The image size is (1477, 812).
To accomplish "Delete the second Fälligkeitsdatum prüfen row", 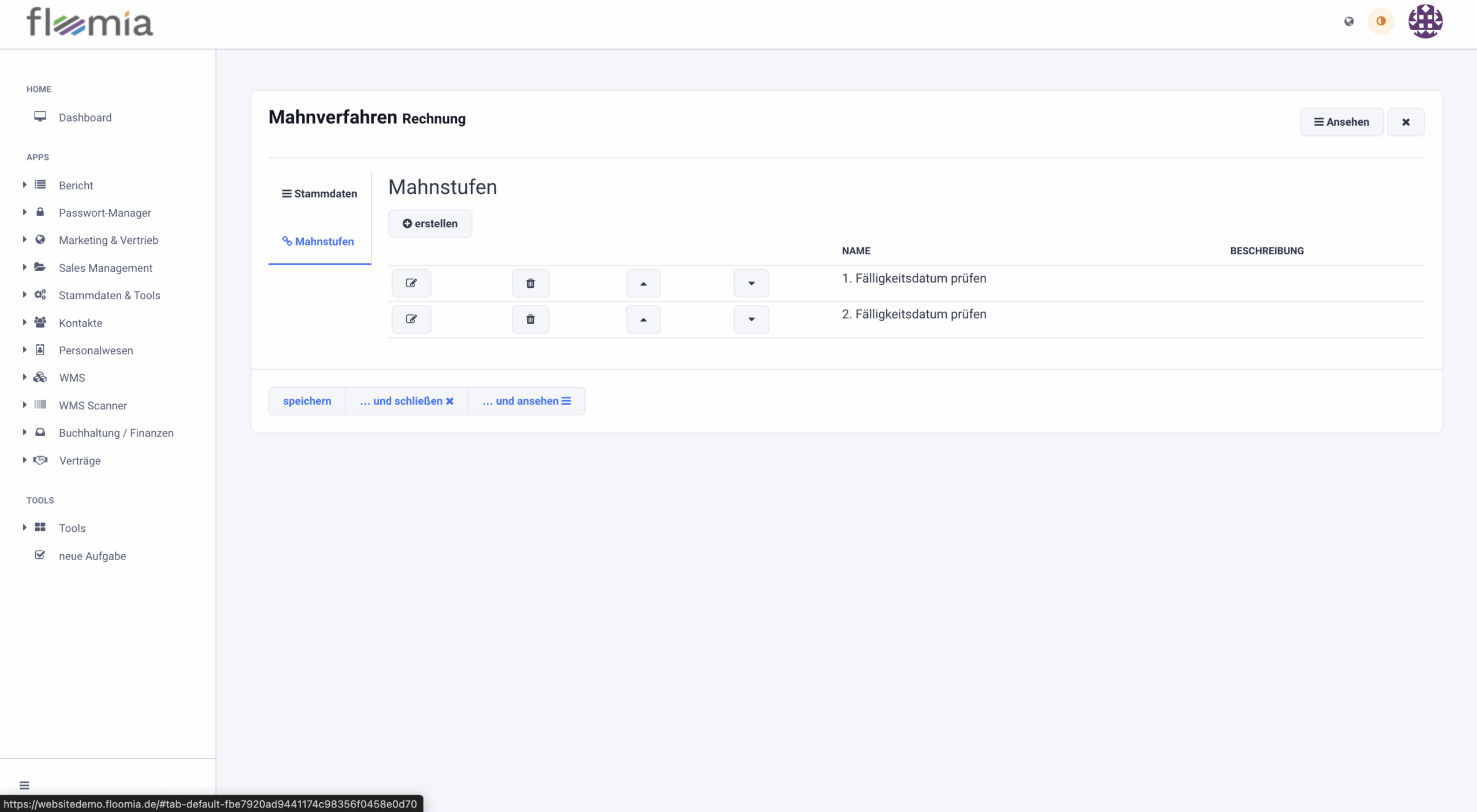I will (x=530, y=319).
